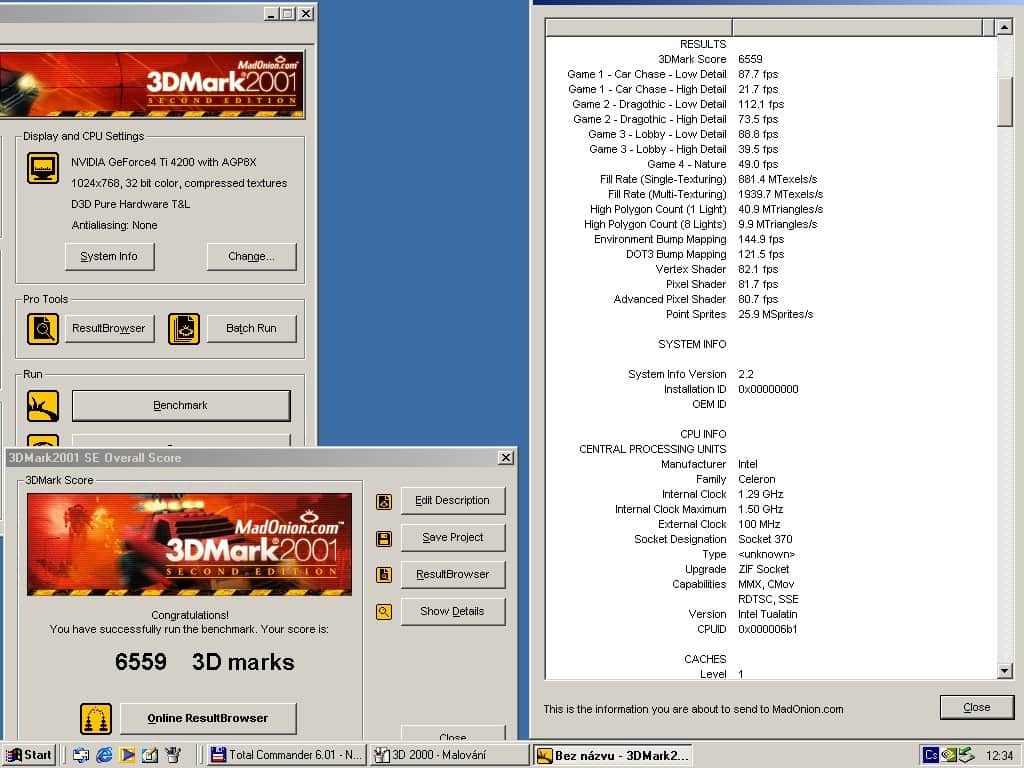Click '1.29 GHz' internal clock value
The width and height of the screenshot is (1024, 768).
tap(761, 494)
